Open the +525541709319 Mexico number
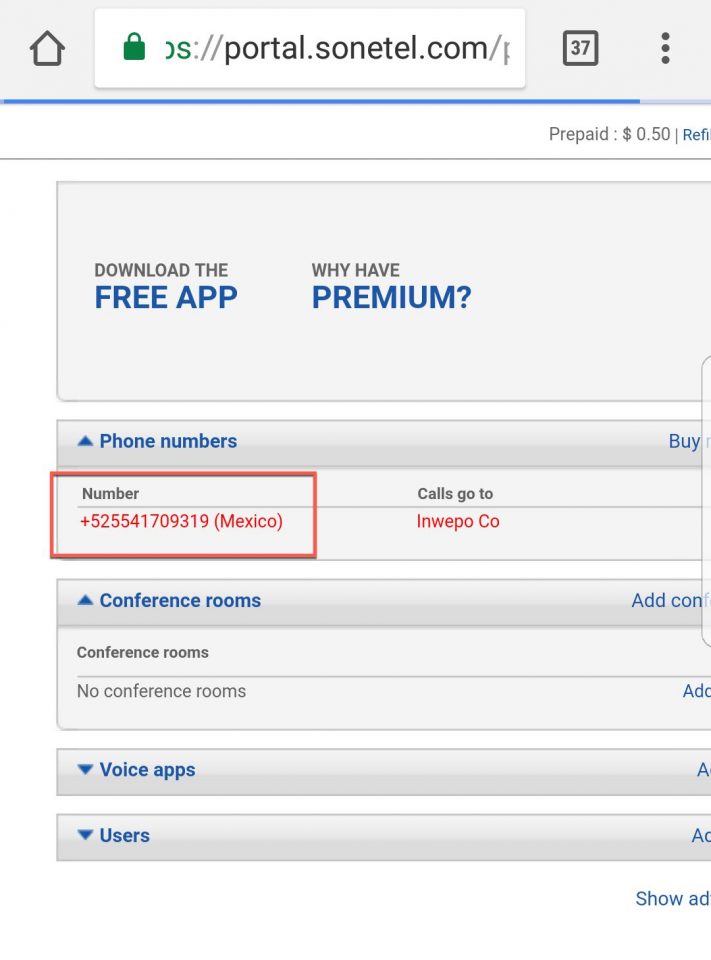The height and width of the screenshot is (960, 711). (x=182, y=521)
